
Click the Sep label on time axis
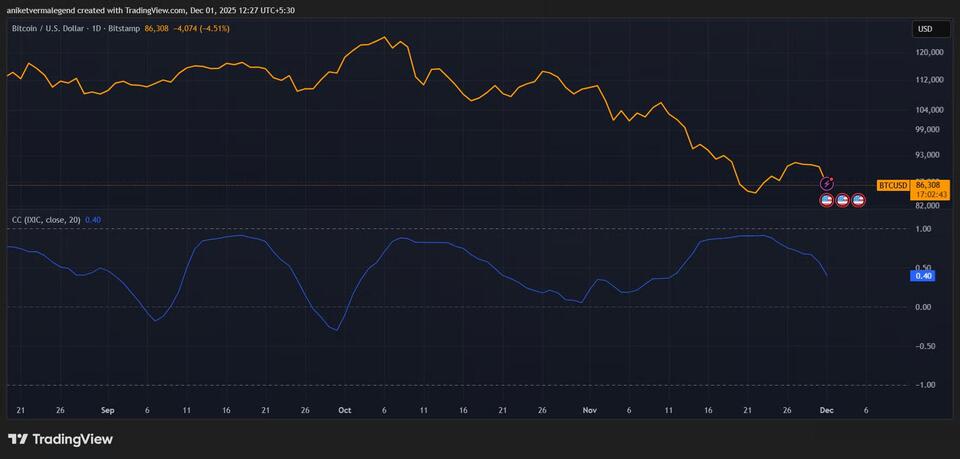click(108, 411)
